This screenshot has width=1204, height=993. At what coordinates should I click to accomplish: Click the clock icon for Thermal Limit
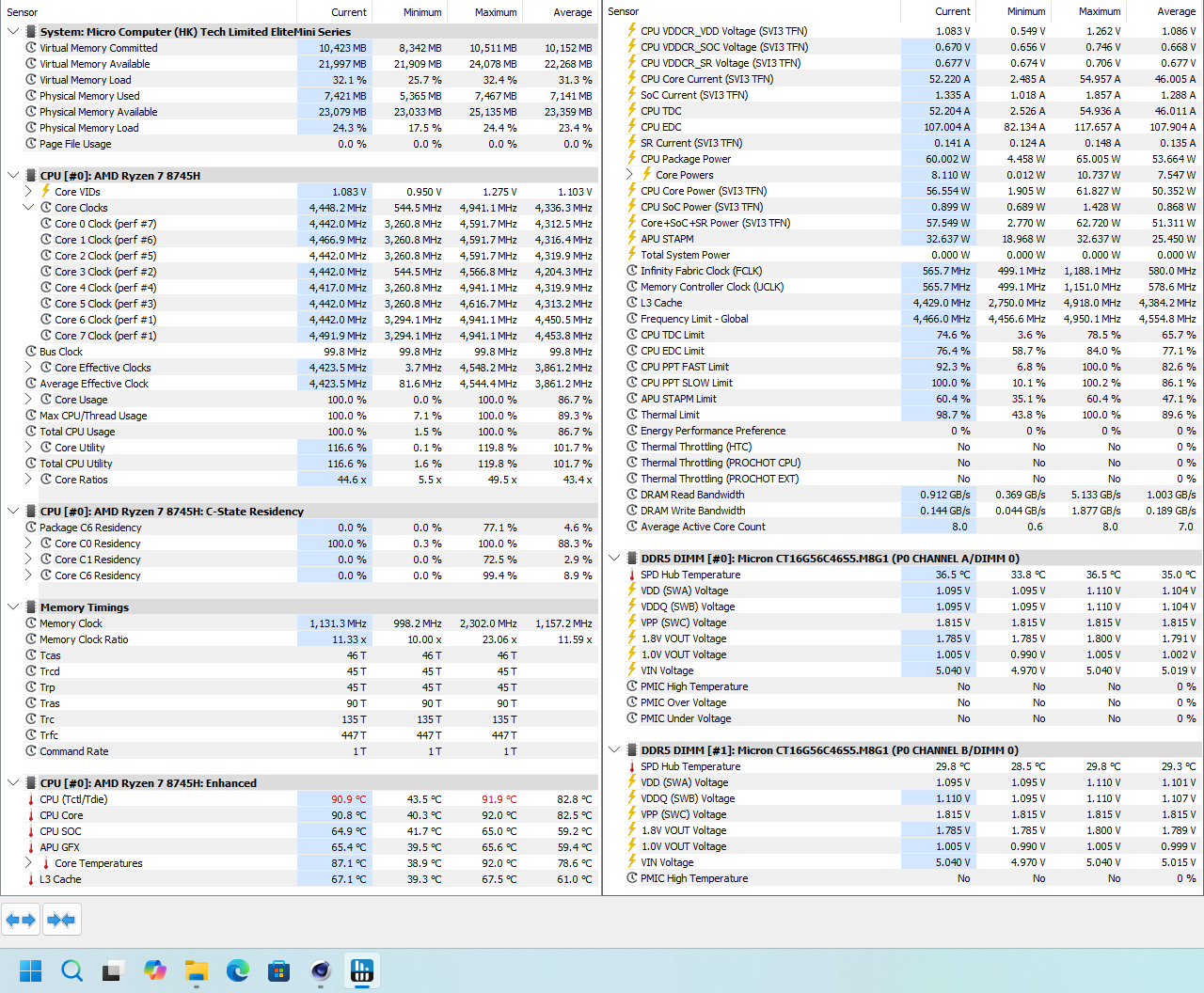point(632,415)
